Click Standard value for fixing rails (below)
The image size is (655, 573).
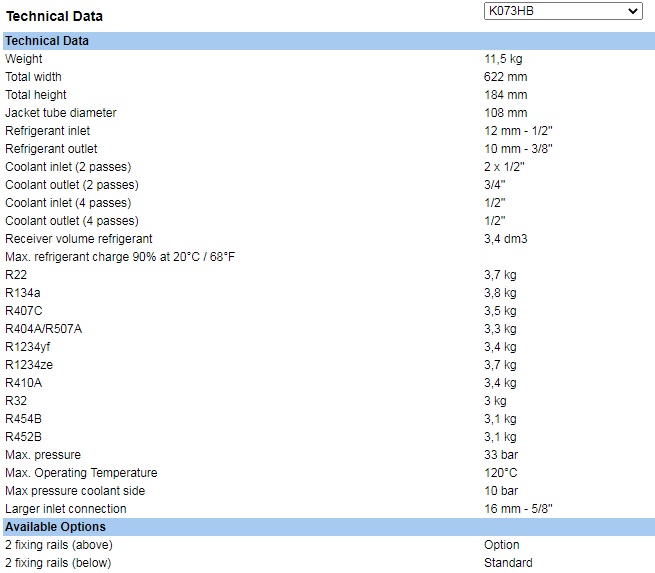(508, 563)
